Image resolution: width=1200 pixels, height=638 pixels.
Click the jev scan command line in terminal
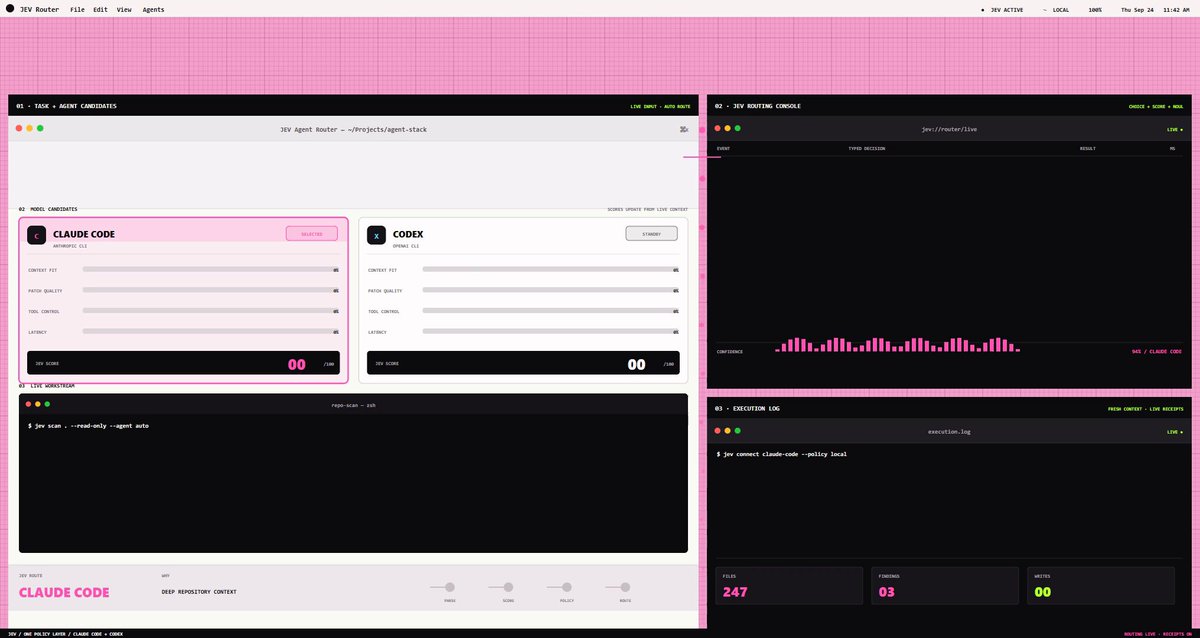point(89,426)
